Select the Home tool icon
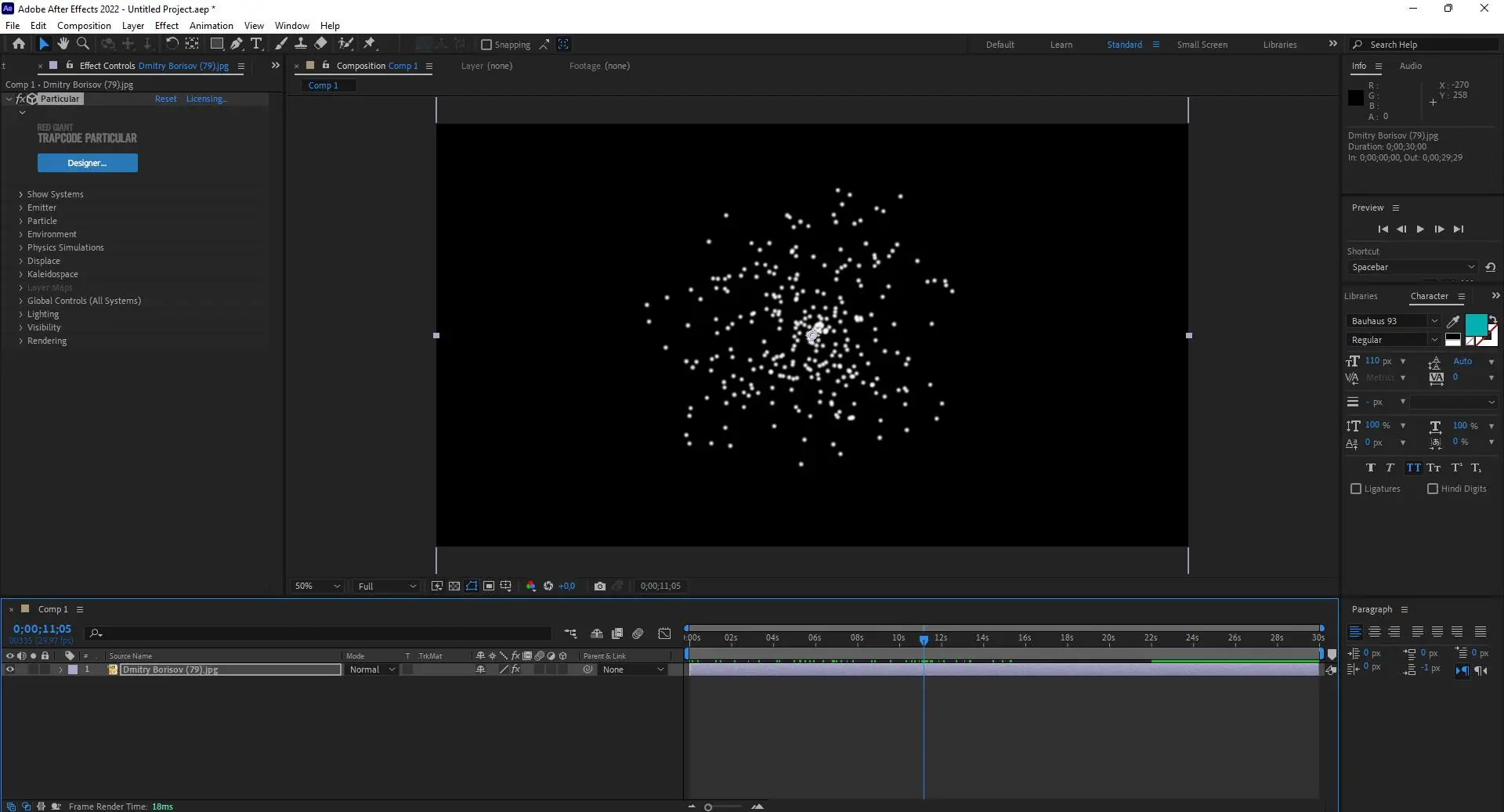 tap(19, 44)
